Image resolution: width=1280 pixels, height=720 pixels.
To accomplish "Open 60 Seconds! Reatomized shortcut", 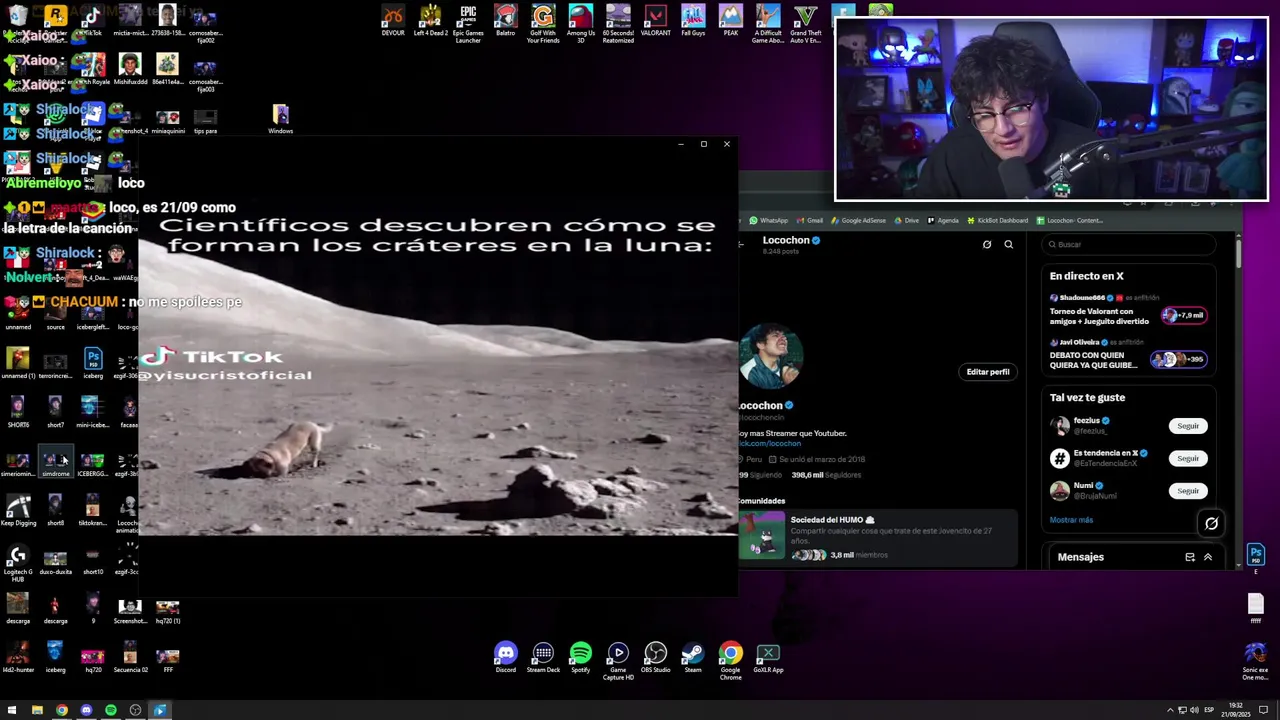I will (x=618, y=24).
